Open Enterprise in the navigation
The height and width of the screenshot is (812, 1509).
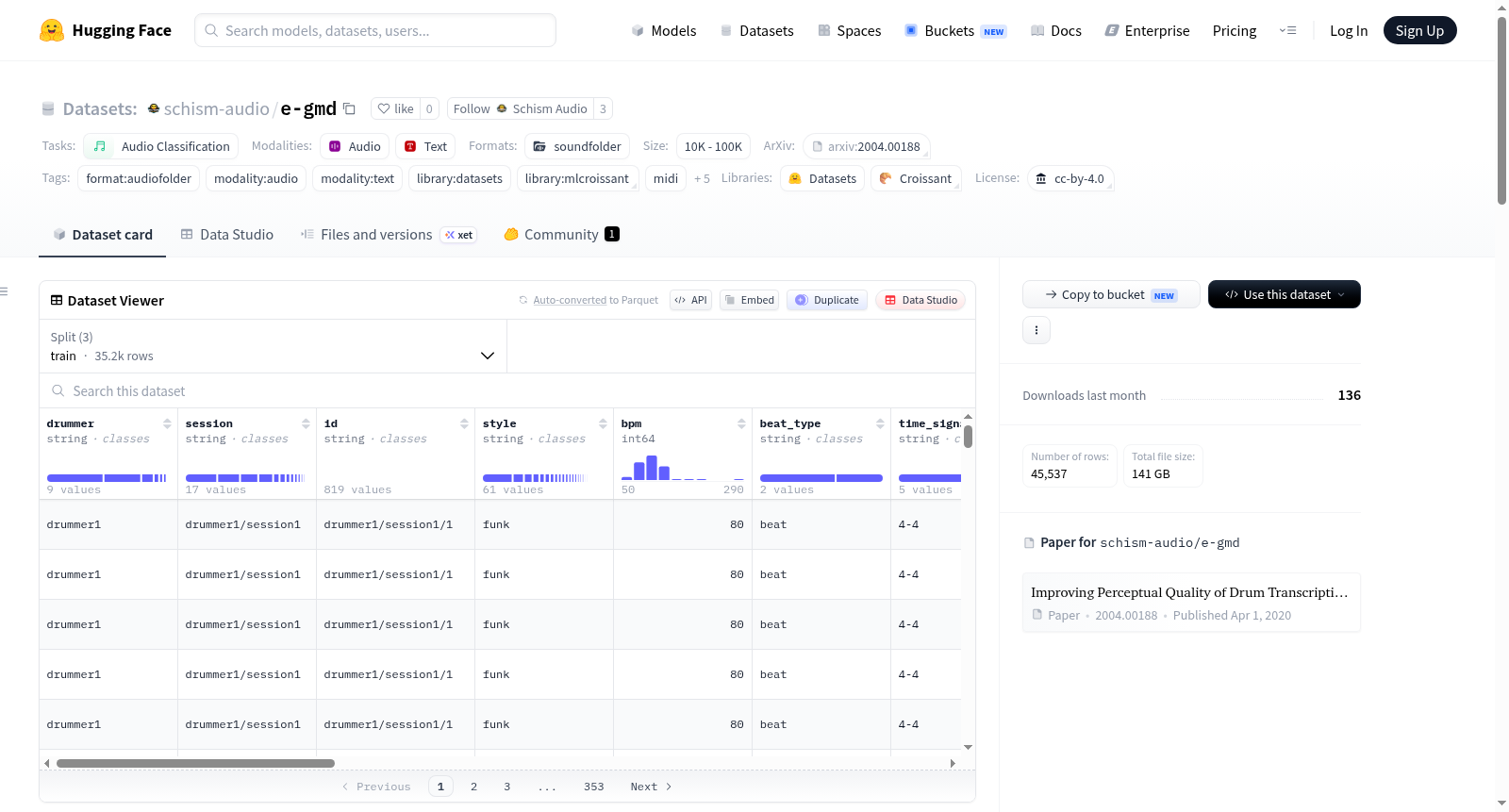(x=1147, y=31)
